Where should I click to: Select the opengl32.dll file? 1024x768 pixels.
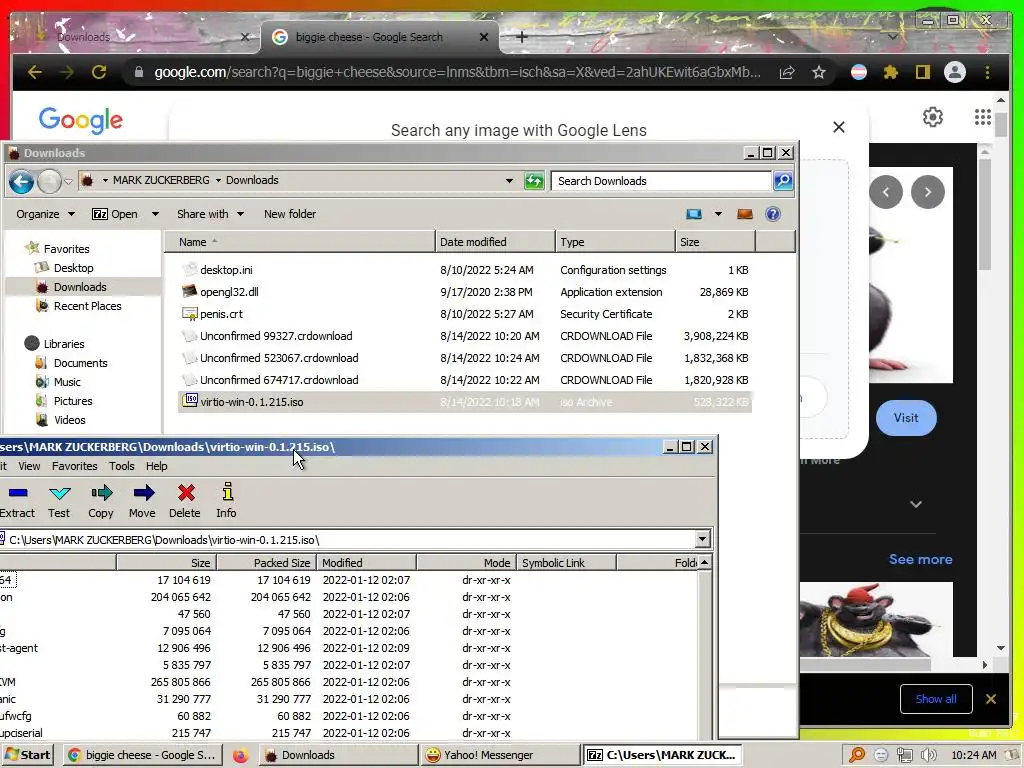point(229,292)
